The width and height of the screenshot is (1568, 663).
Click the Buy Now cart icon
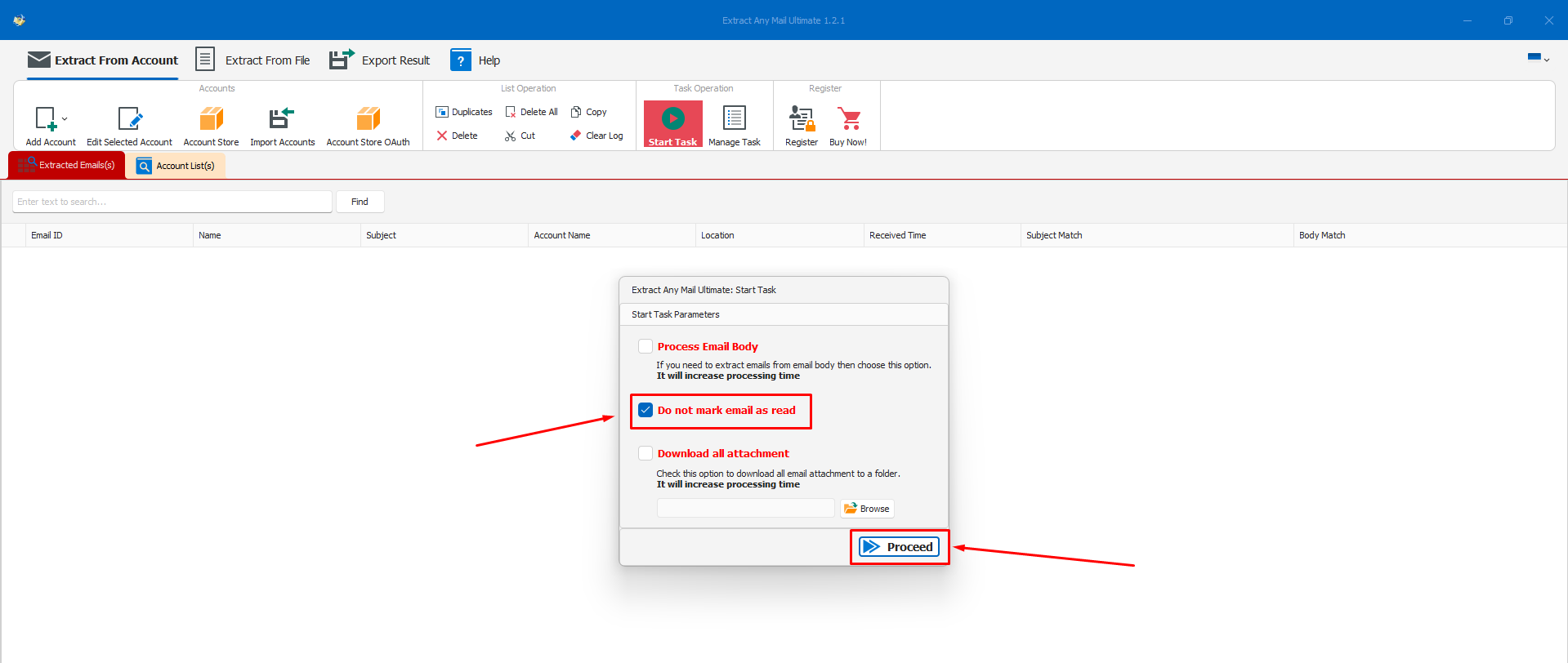[849, 119]
